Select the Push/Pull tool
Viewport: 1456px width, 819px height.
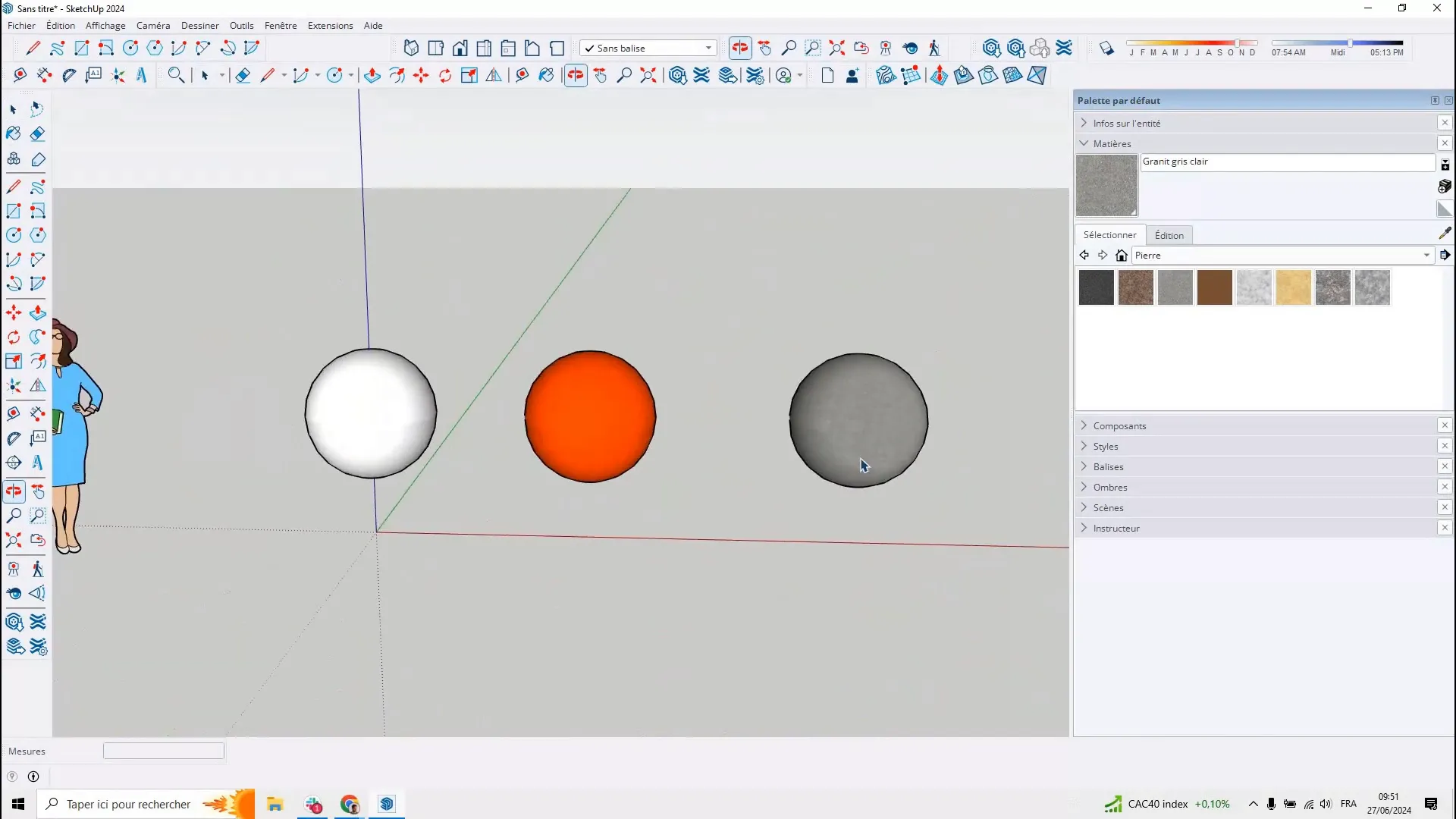(38, 312)
